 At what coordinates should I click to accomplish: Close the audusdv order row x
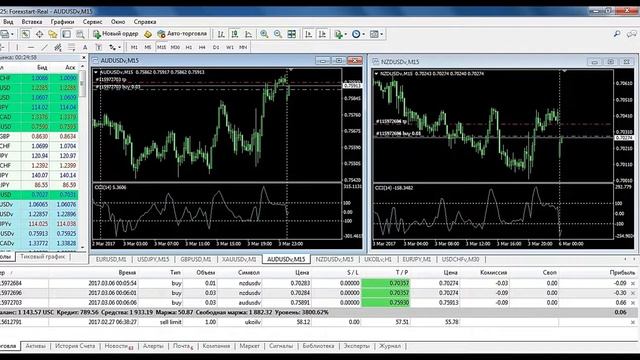click(633, 303)
